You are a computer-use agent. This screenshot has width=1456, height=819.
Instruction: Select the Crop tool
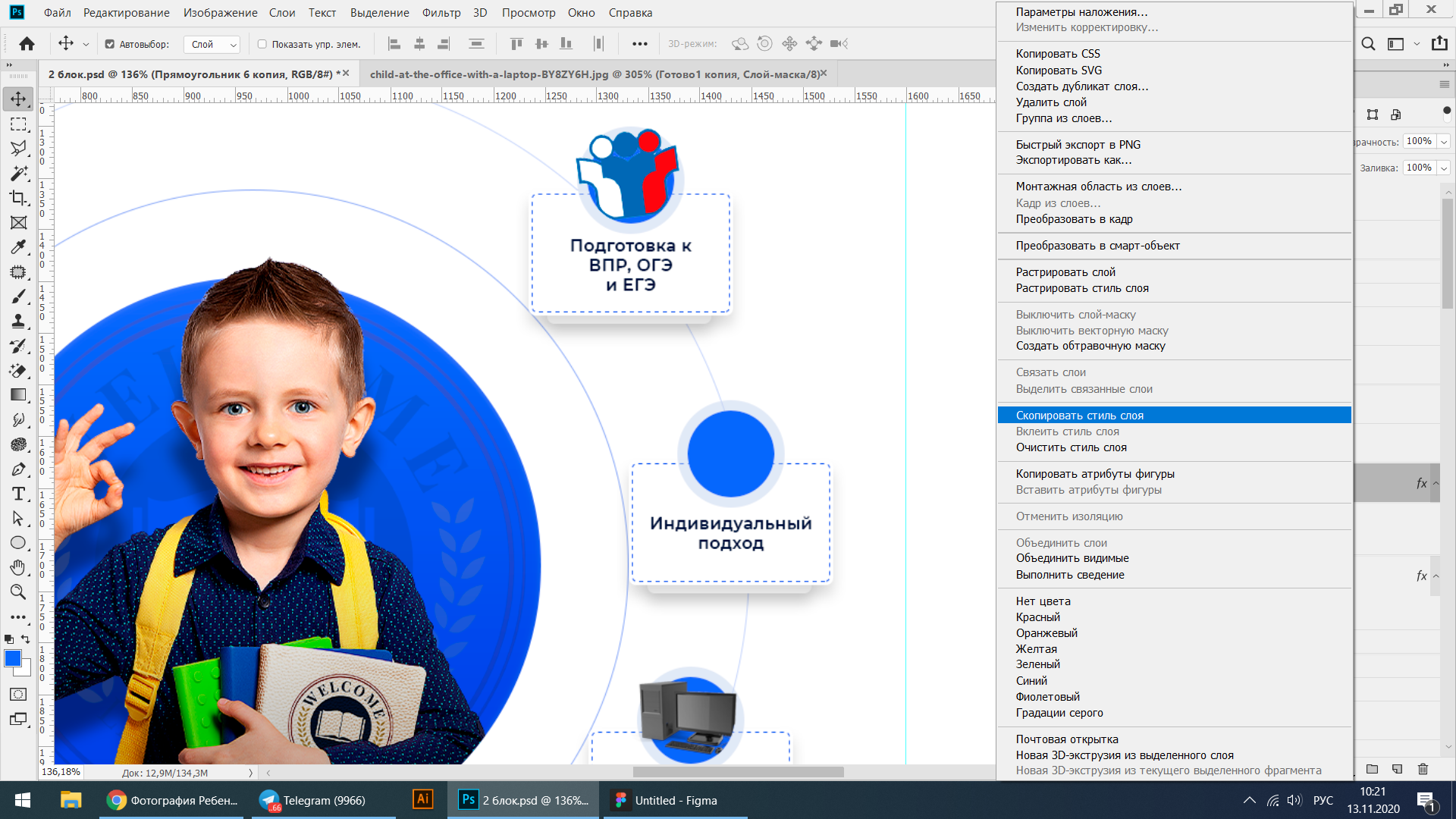[x=18, y=198]
